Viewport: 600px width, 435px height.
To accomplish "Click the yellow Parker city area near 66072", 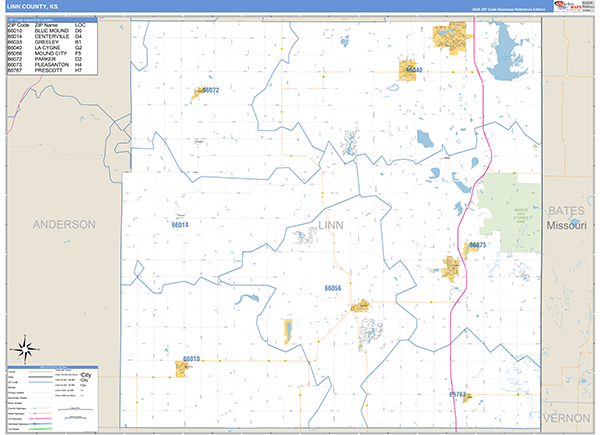I will pos(198,93).
